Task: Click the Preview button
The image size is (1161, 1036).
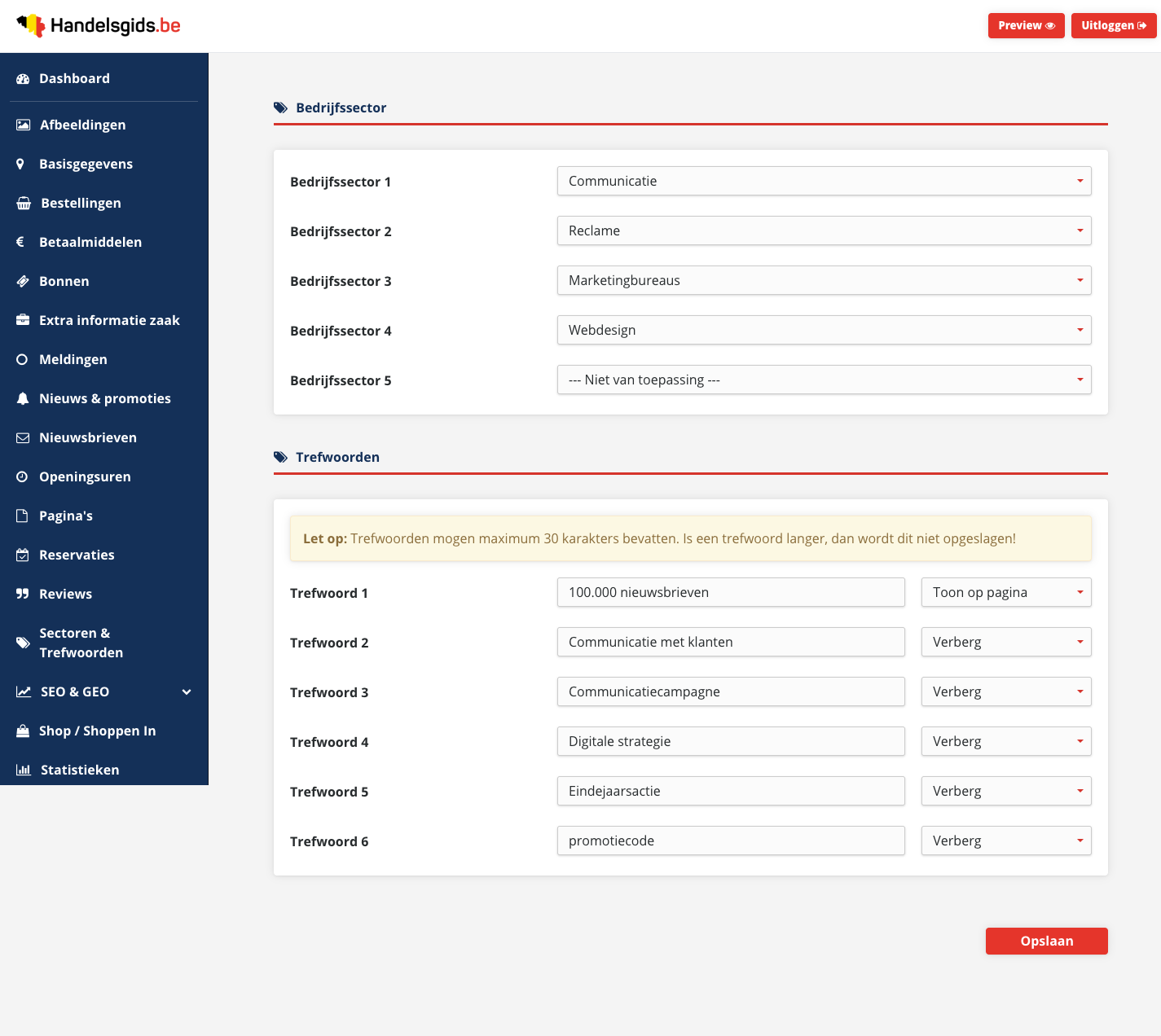Action: [x=1026, y=25]
